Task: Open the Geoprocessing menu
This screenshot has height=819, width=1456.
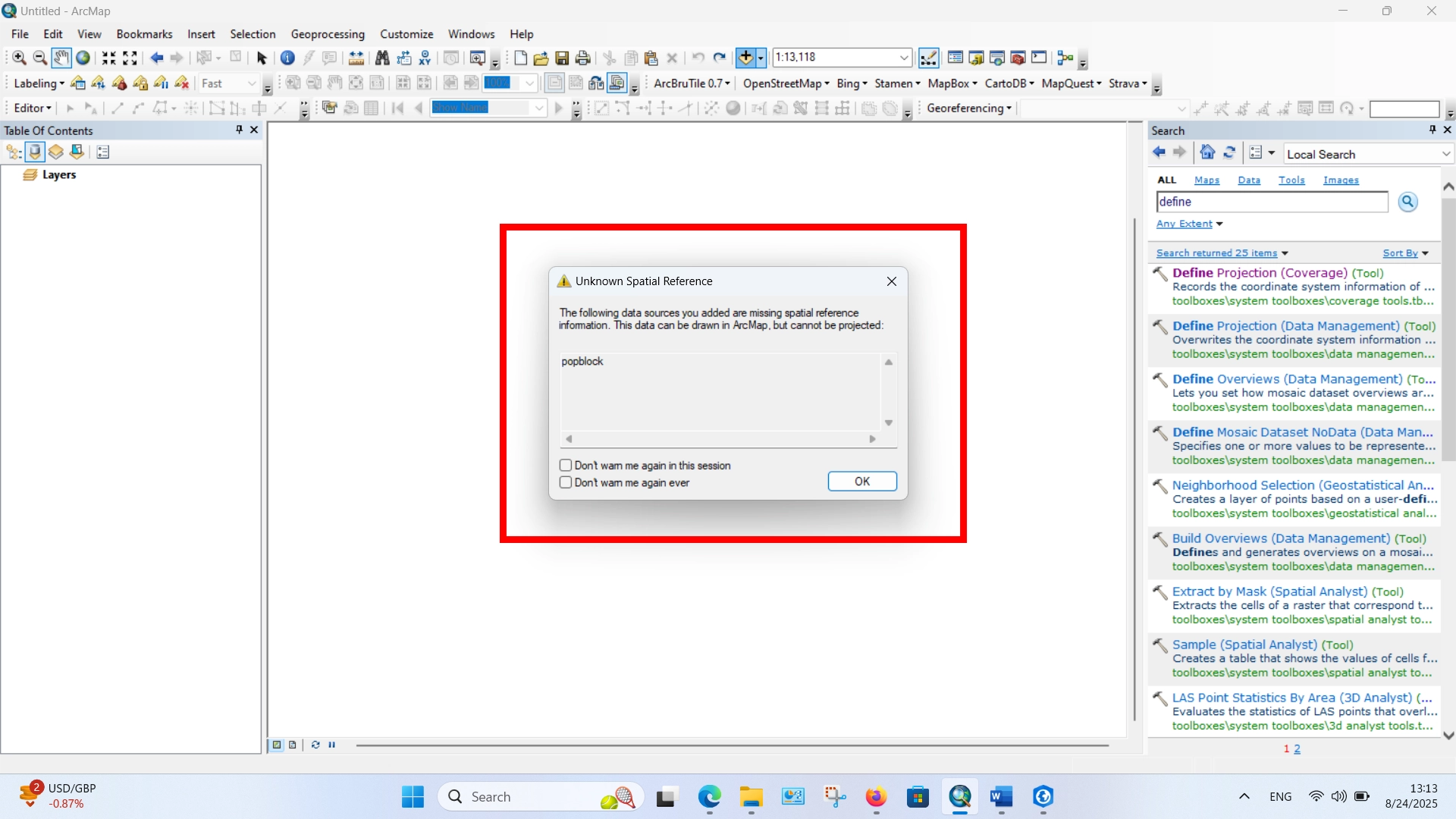Action: click(328, 34)
